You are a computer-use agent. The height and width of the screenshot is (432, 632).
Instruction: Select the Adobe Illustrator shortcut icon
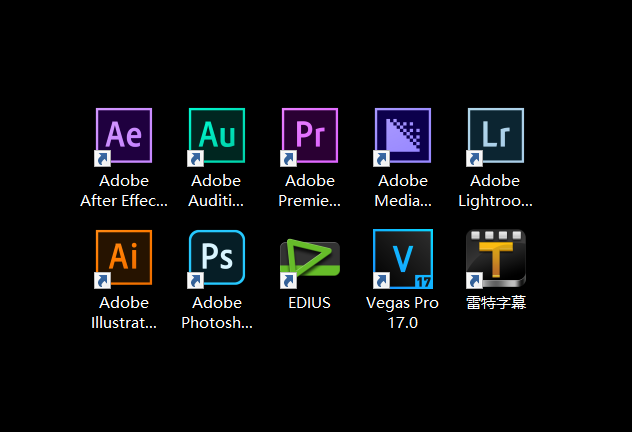tap(124, 258)
